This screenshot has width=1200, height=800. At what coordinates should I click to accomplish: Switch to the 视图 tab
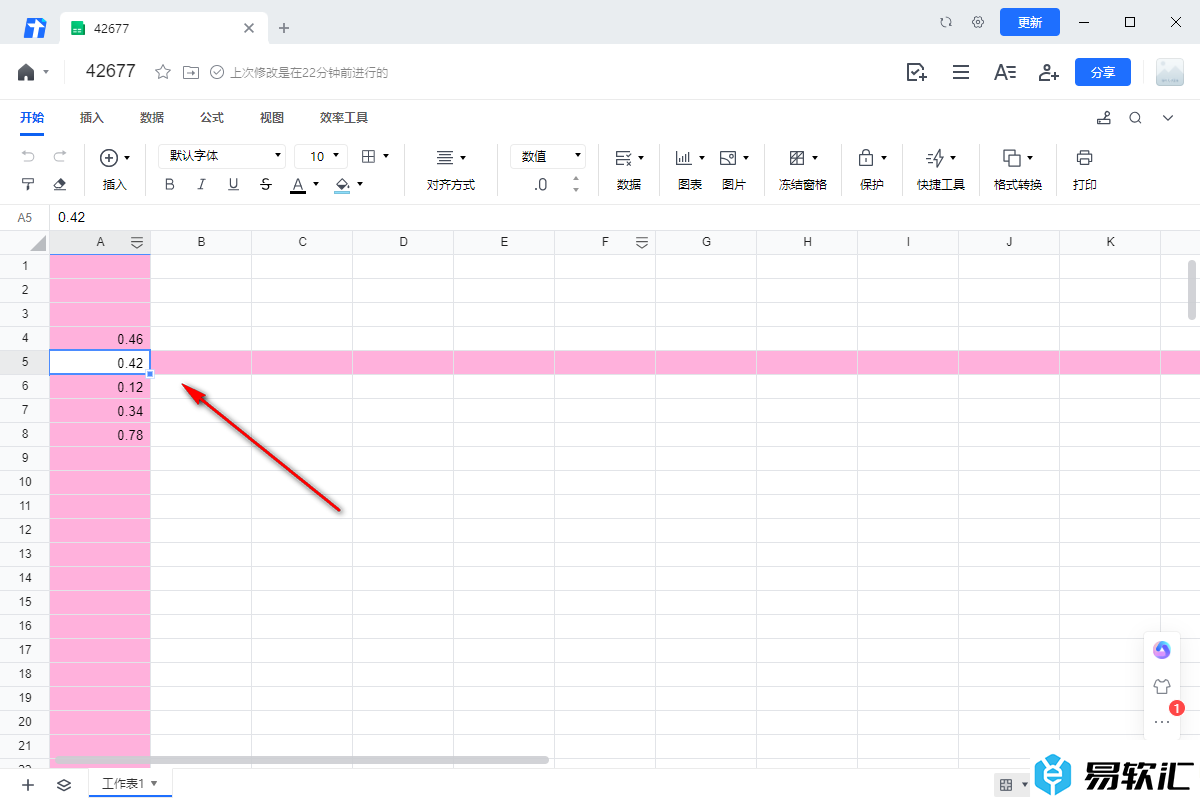(272, 117)
